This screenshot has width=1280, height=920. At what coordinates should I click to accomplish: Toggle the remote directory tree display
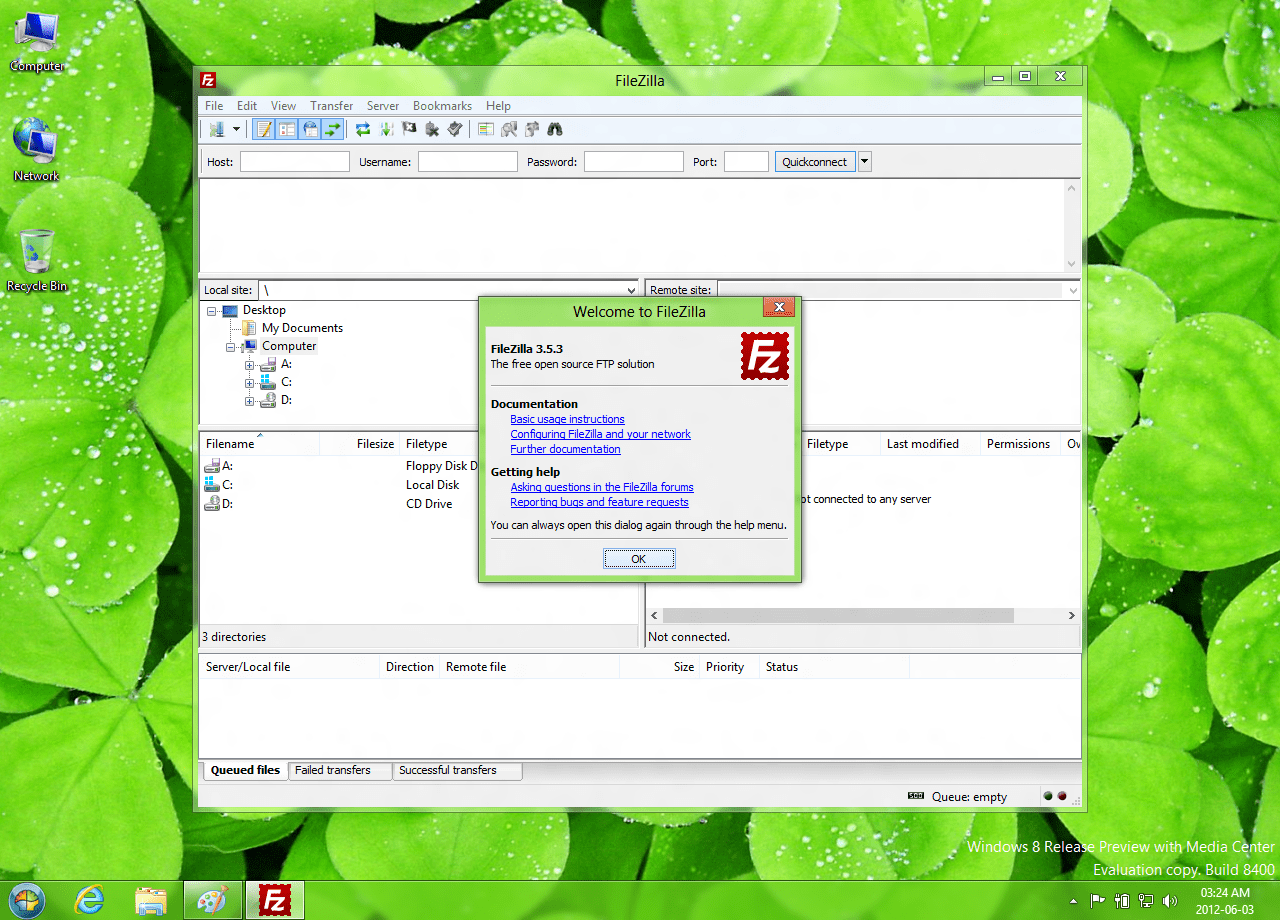(310, 129)
